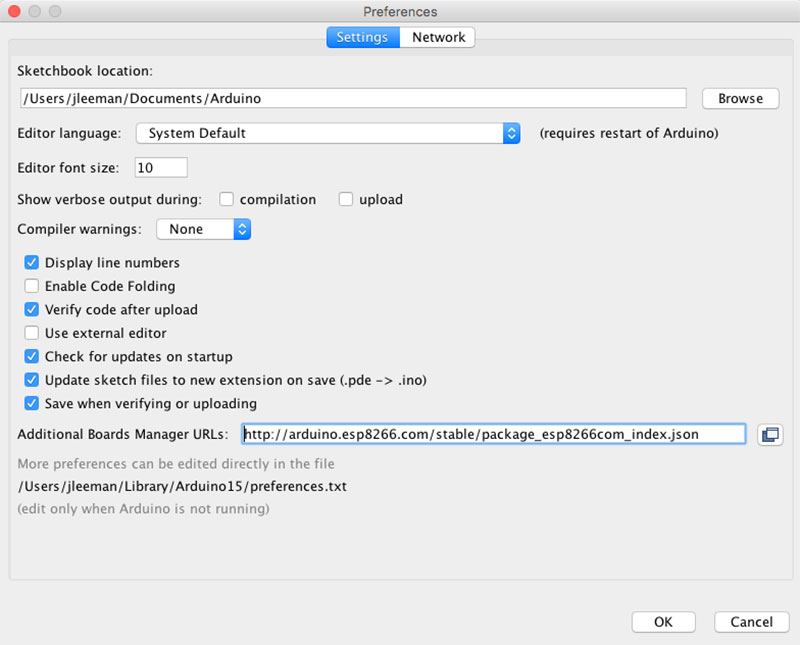Close the Preferences window with the red button
This screenshot has width=800, height=645.
coord(14,11)
